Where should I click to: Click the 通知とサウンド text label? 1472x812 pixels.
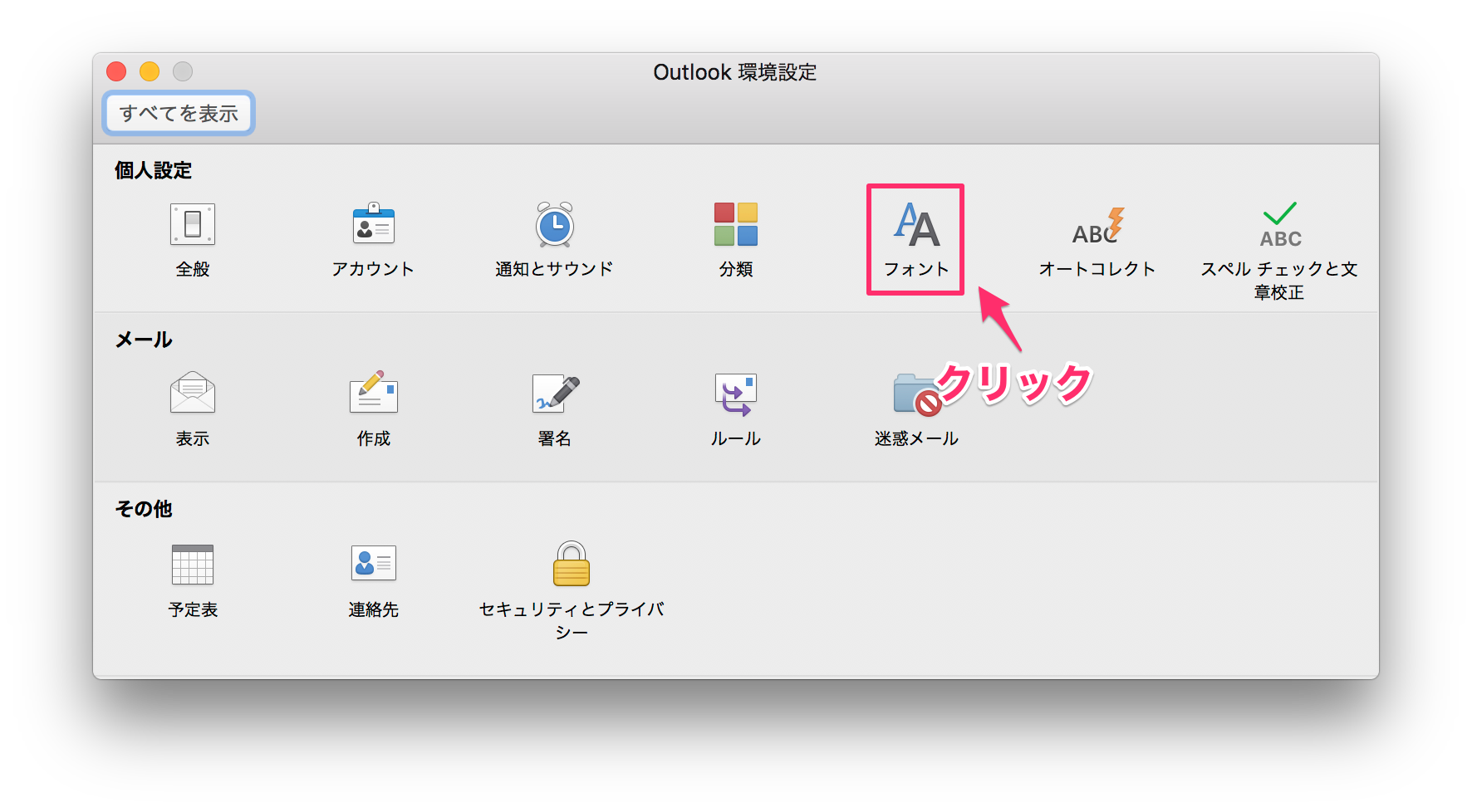(x=554, y=269)
